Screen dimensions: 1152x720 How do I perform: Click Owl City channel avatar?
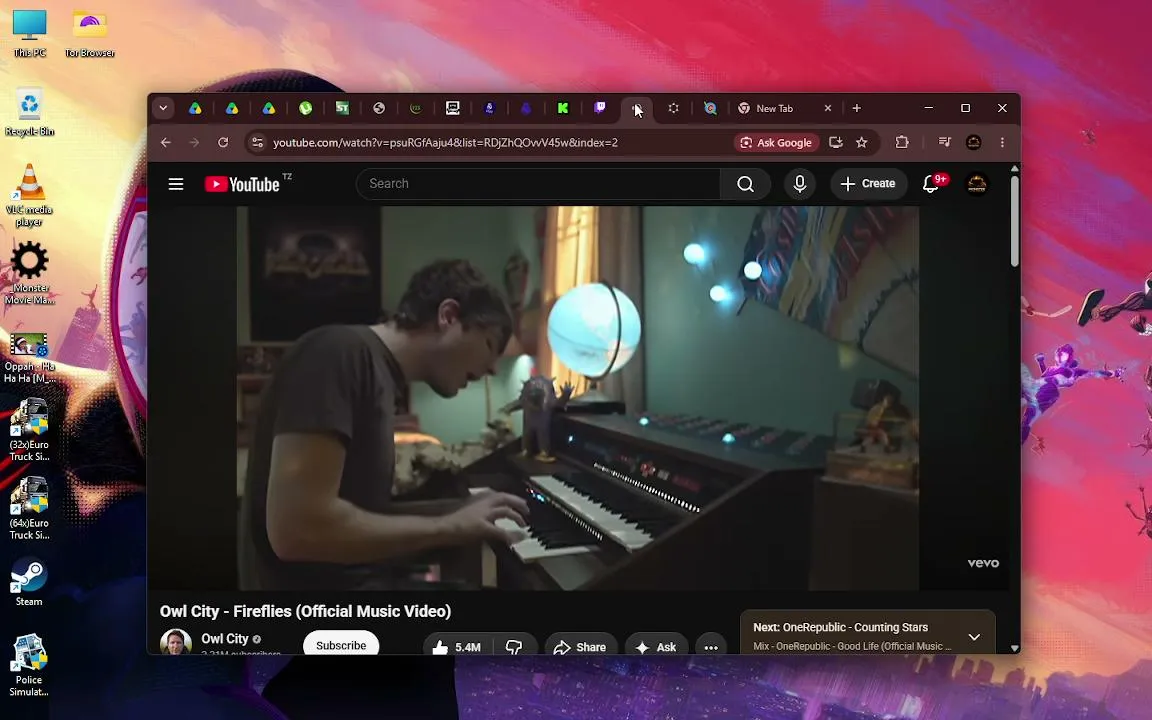pos(176,641)
